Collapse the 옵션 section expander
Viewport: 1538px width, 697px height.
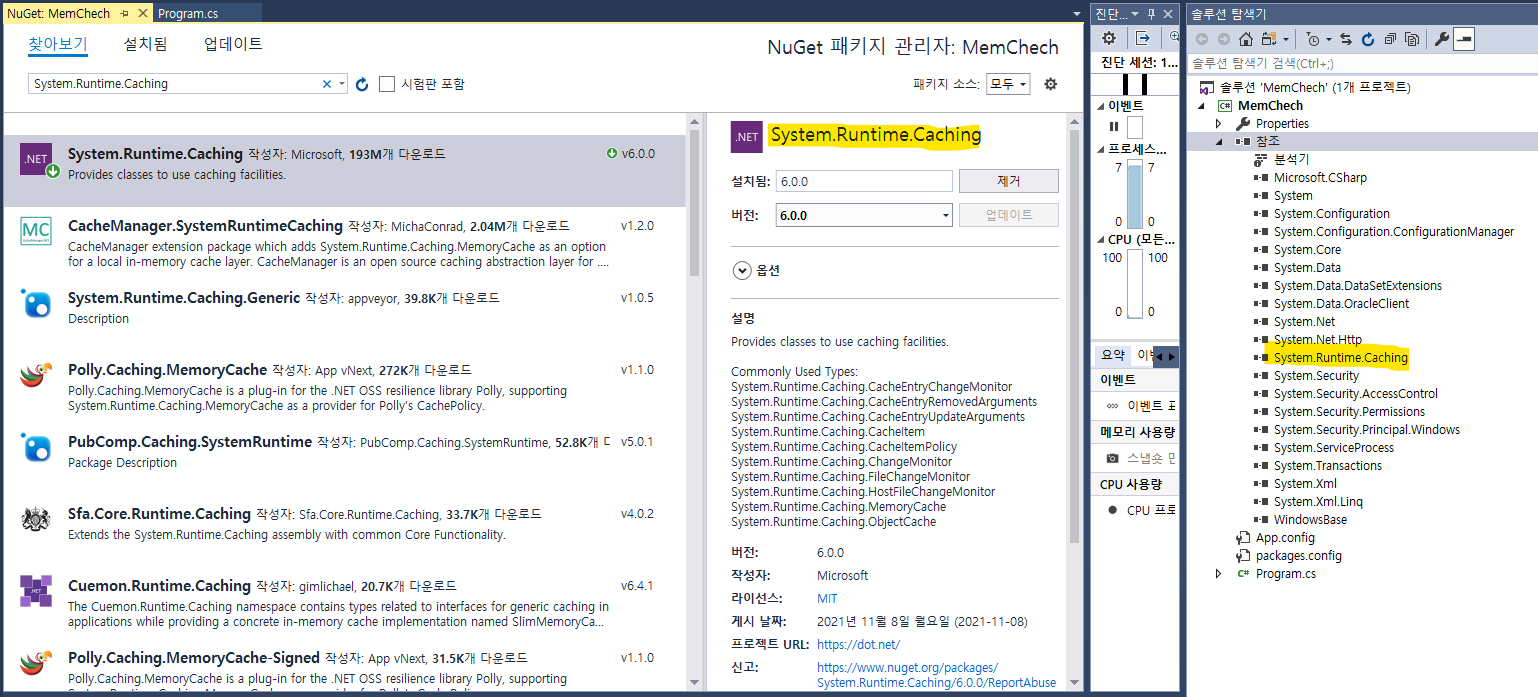pyautogui.click(x=741, y=270)
